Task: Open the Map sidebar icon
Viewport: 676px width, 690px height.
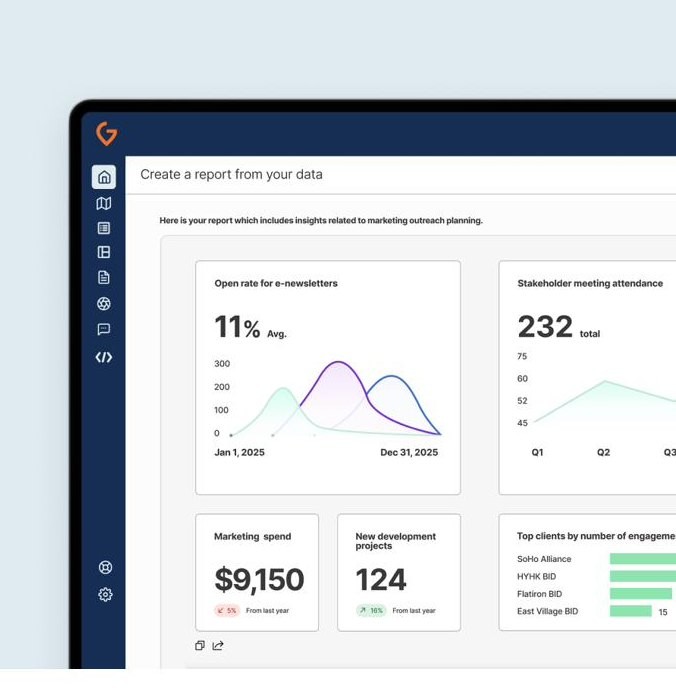Action: point(104,203)
